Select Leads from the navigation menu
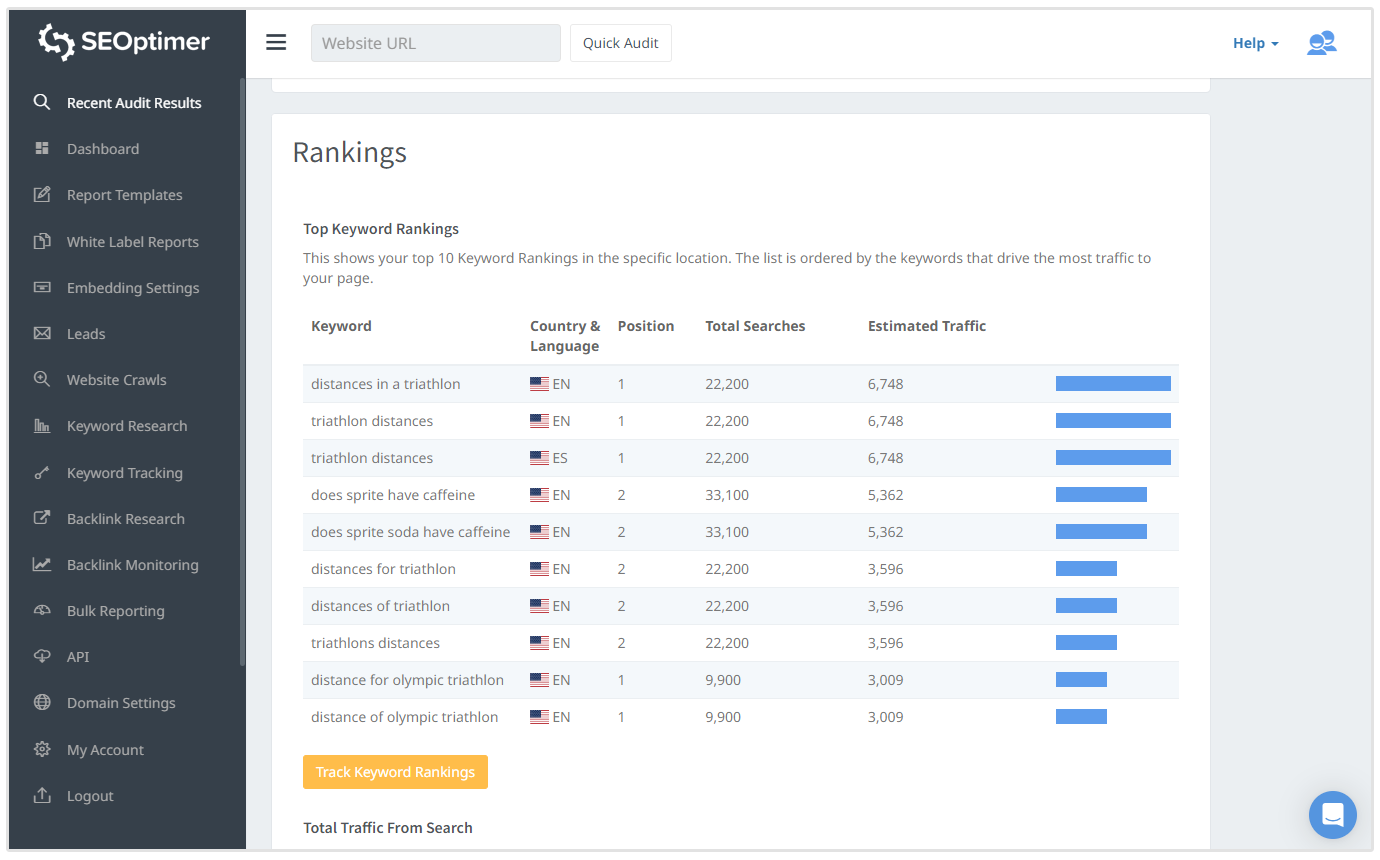 tap(88, 333)
